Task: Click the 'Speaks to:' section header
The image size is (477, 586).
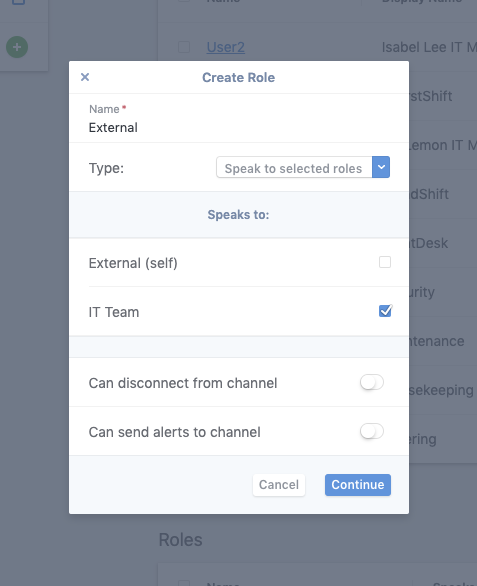Action: [238, 215]
